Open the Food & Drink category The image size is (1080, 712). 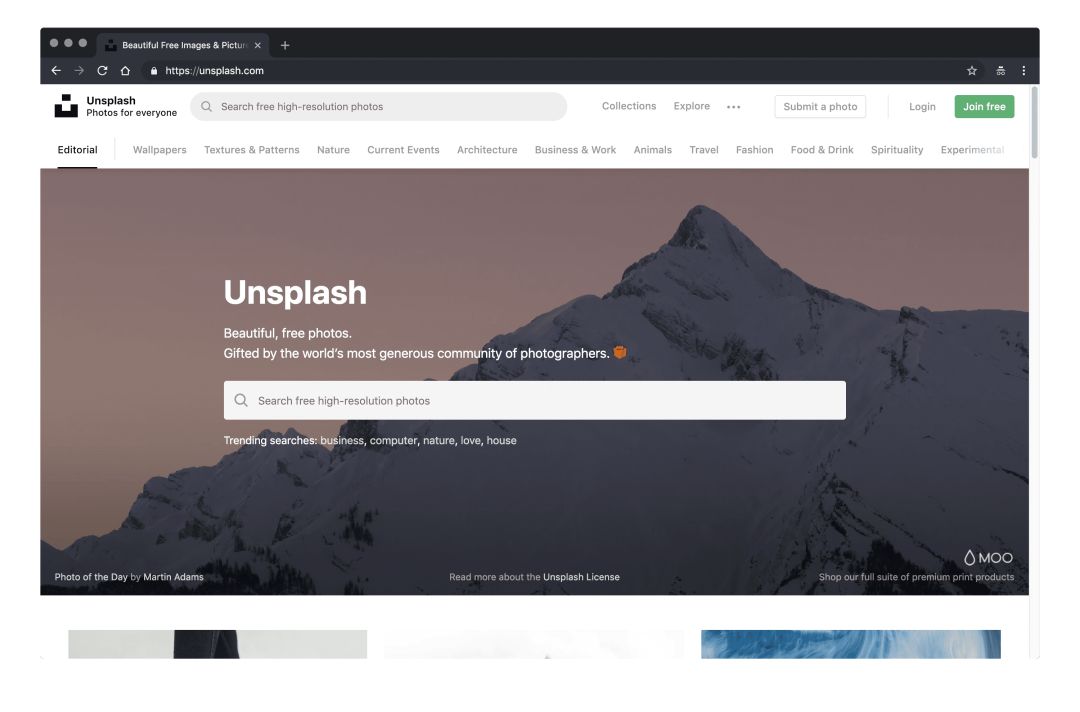point(822,149)
